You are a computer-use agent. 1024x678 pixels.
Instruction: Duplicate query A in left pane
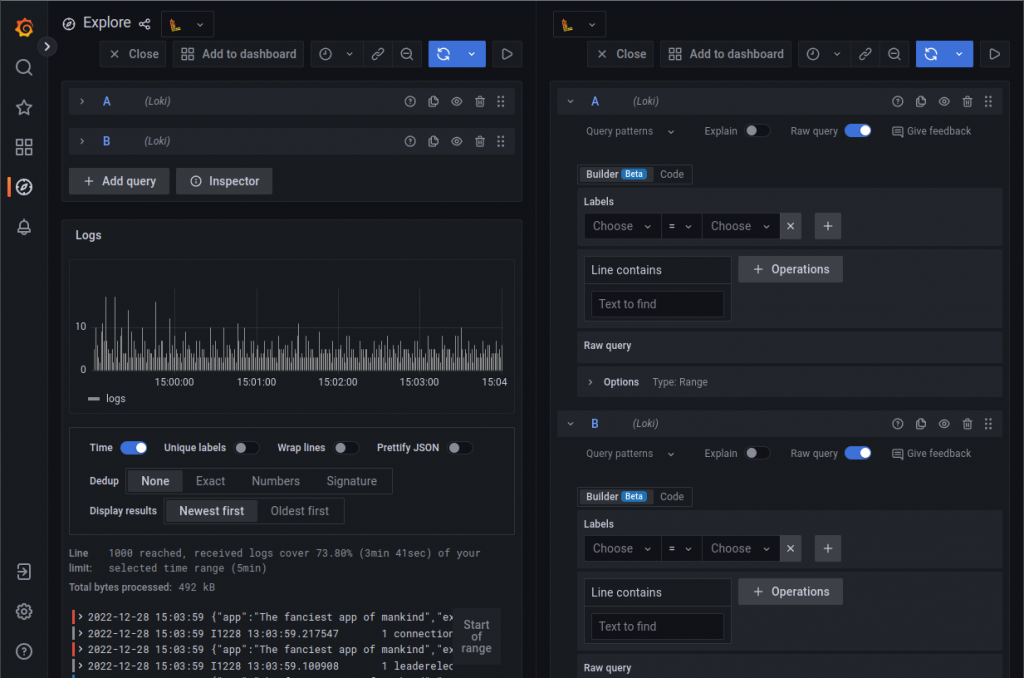pyautogui.click(x=433, y=101)
